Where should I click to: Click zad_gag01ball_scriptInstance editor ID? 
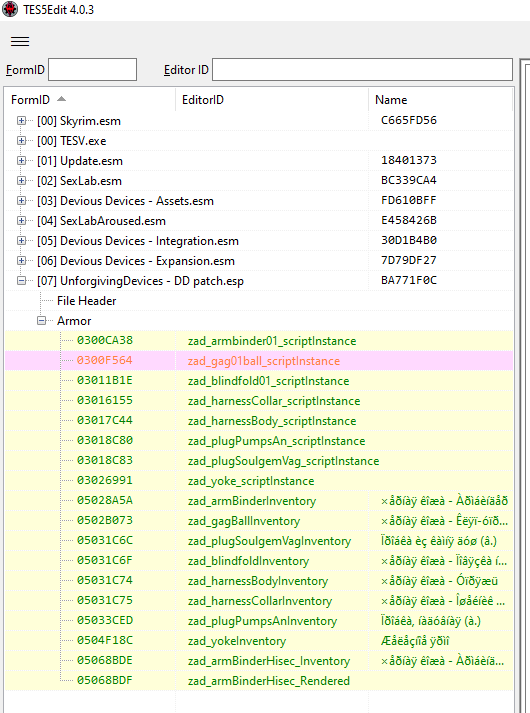click(x=264, y=362)
